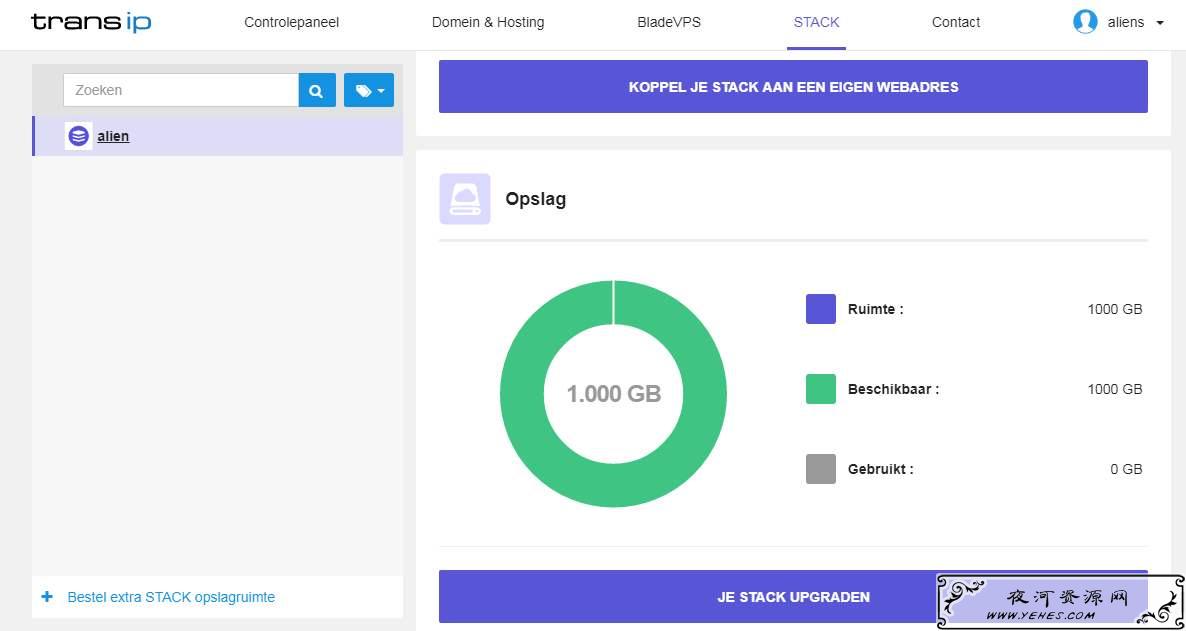Go to Domein & Hosting
This screenshot has height=631, width=1186.
[488, 23]
